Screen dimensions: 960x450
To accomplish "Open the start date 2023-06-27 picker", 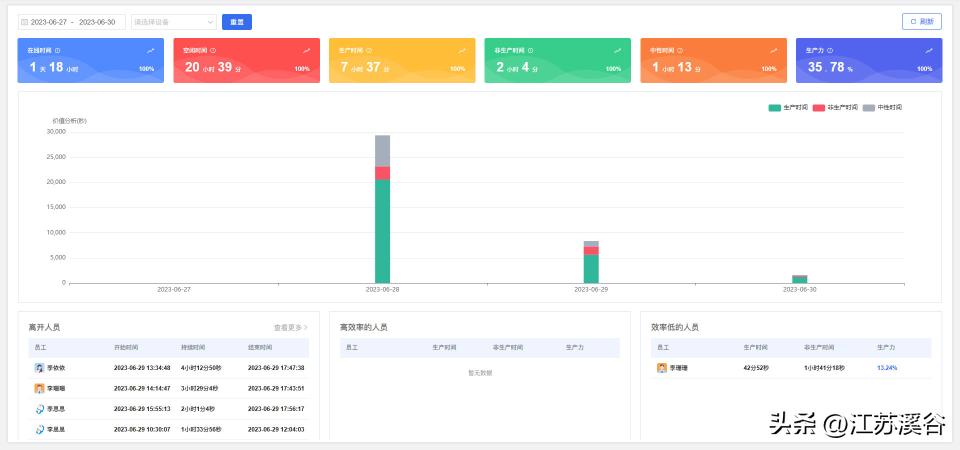I will point(50,21).
